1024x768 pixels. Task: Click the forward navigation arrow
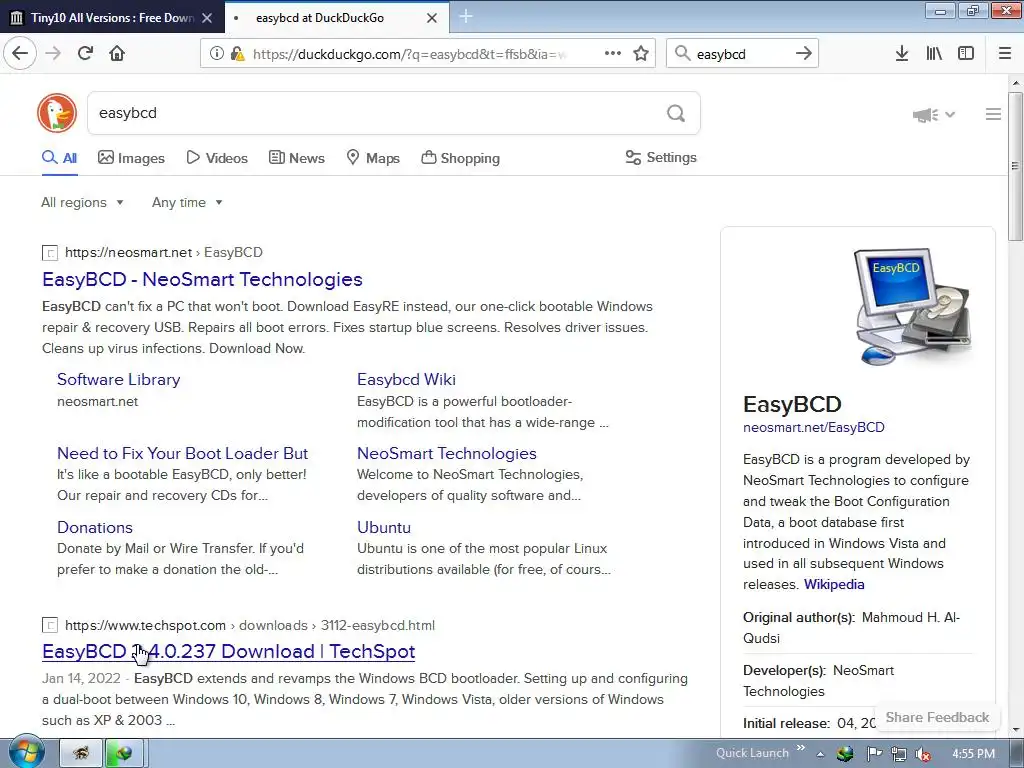tap(53, 53)
